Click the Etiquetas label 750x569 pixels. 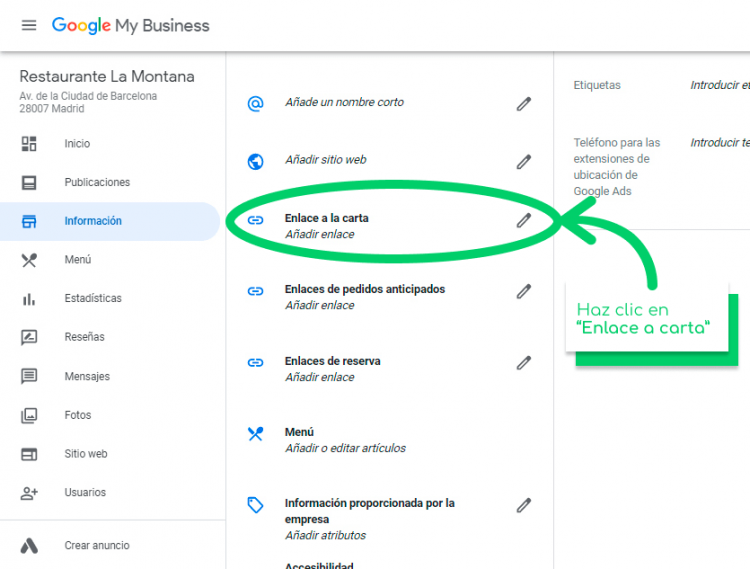[597, 85]
